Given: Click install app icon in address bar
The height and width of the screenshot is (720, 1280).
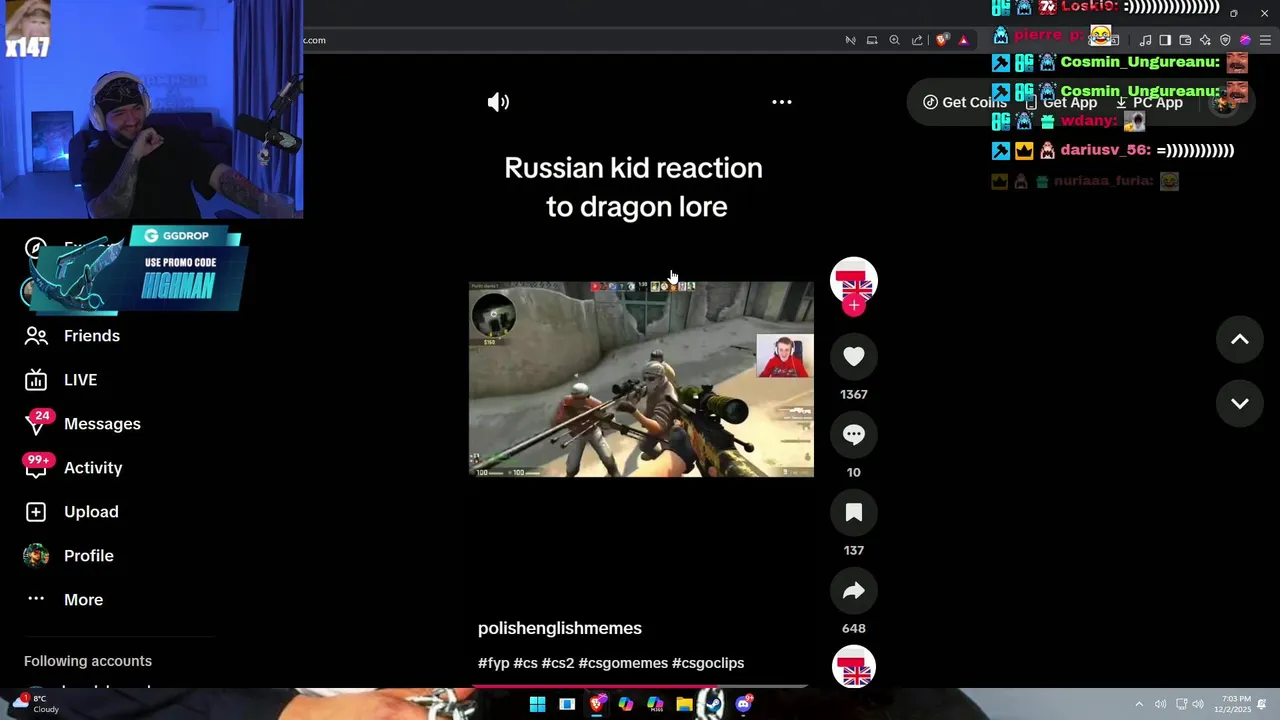Looking at the screenshot, I should [872, 40].
